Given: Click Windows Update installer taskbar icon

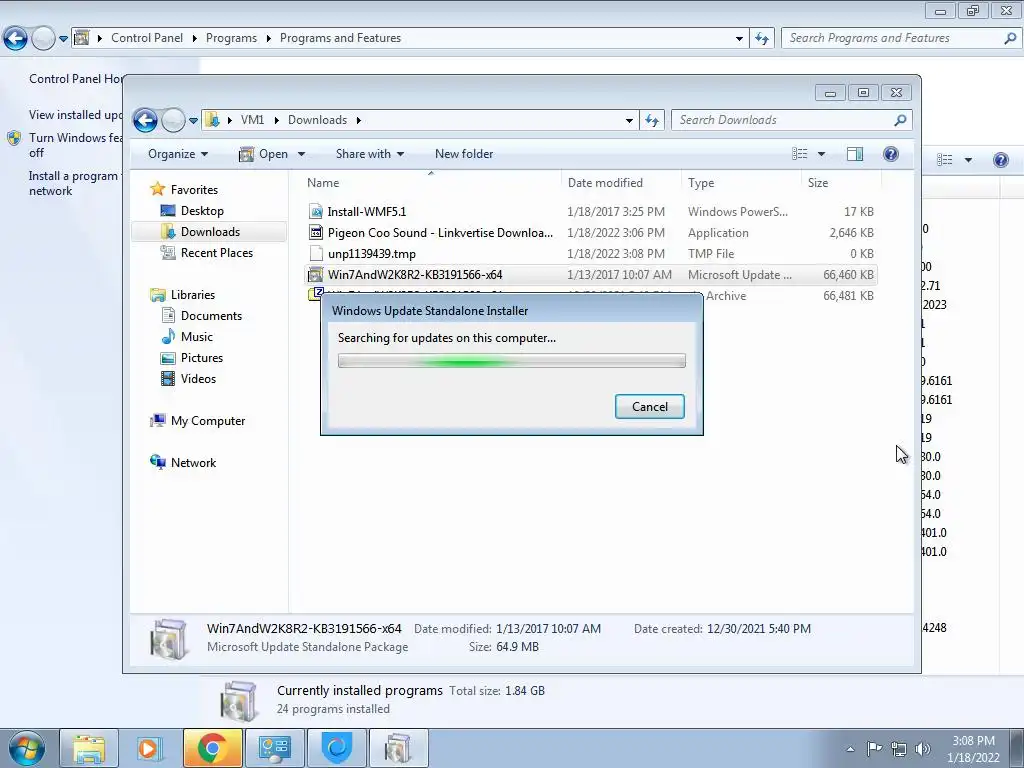Looking at the screenshot, I should (398, 748).
